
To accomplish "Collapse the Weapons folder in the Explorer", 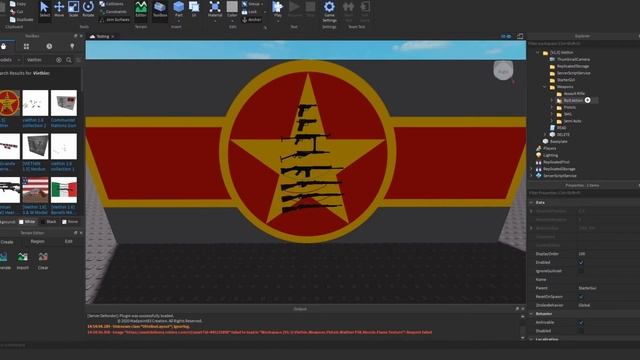I will point(545,87).
